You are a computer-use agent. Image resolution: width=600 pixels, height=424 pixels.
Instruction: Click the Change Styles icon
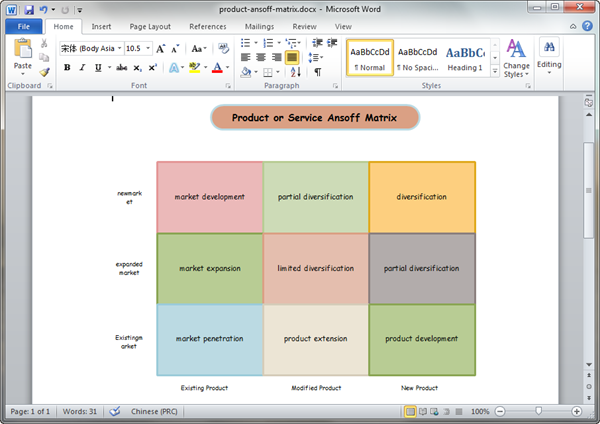click(x=516, y=57)
